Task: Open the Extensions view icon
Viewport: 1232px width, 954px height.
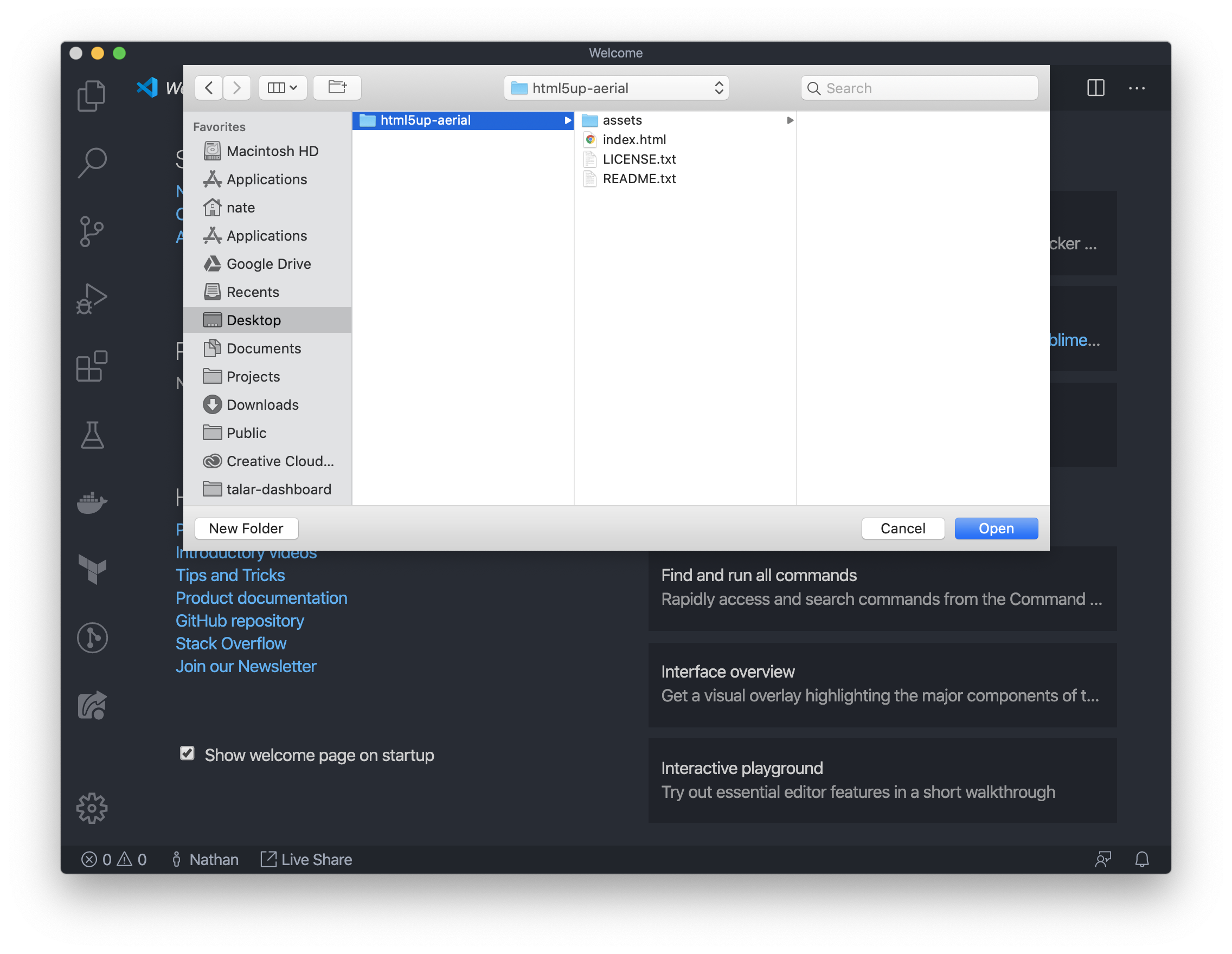Action: [x=92, y=366]
